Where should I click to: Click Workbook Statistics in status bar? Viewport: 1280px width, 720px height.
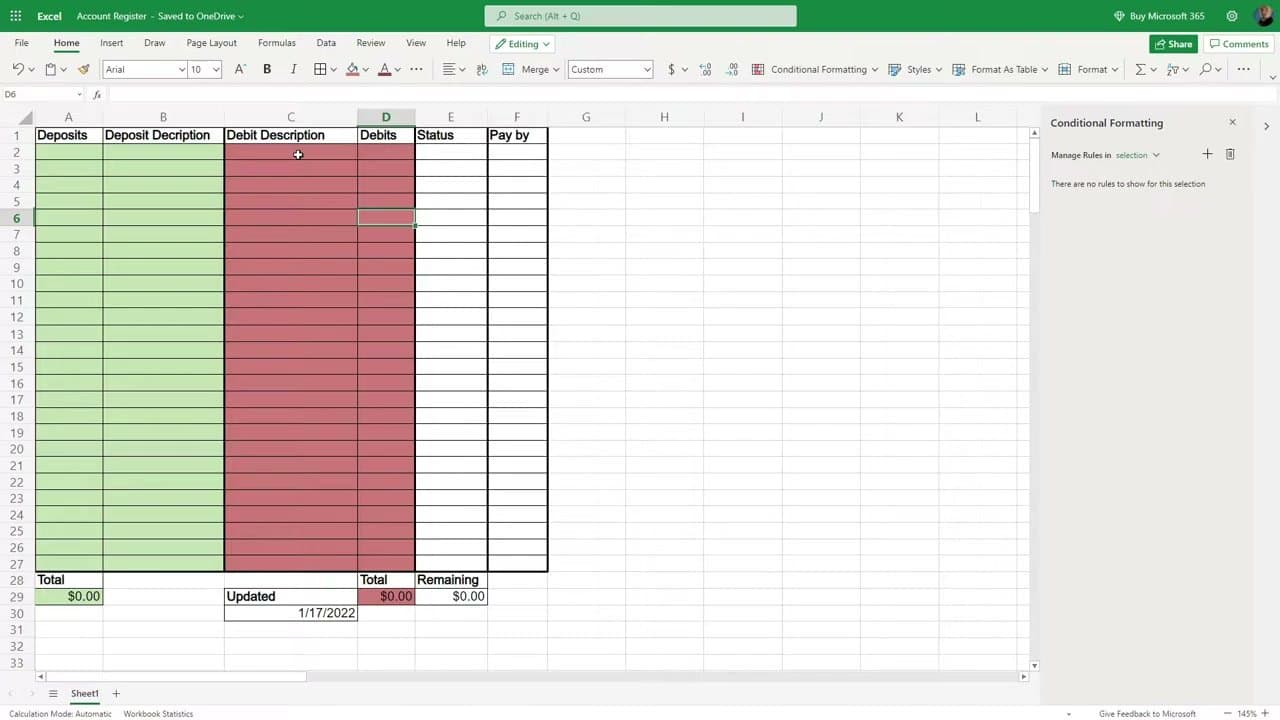point(158,714)
